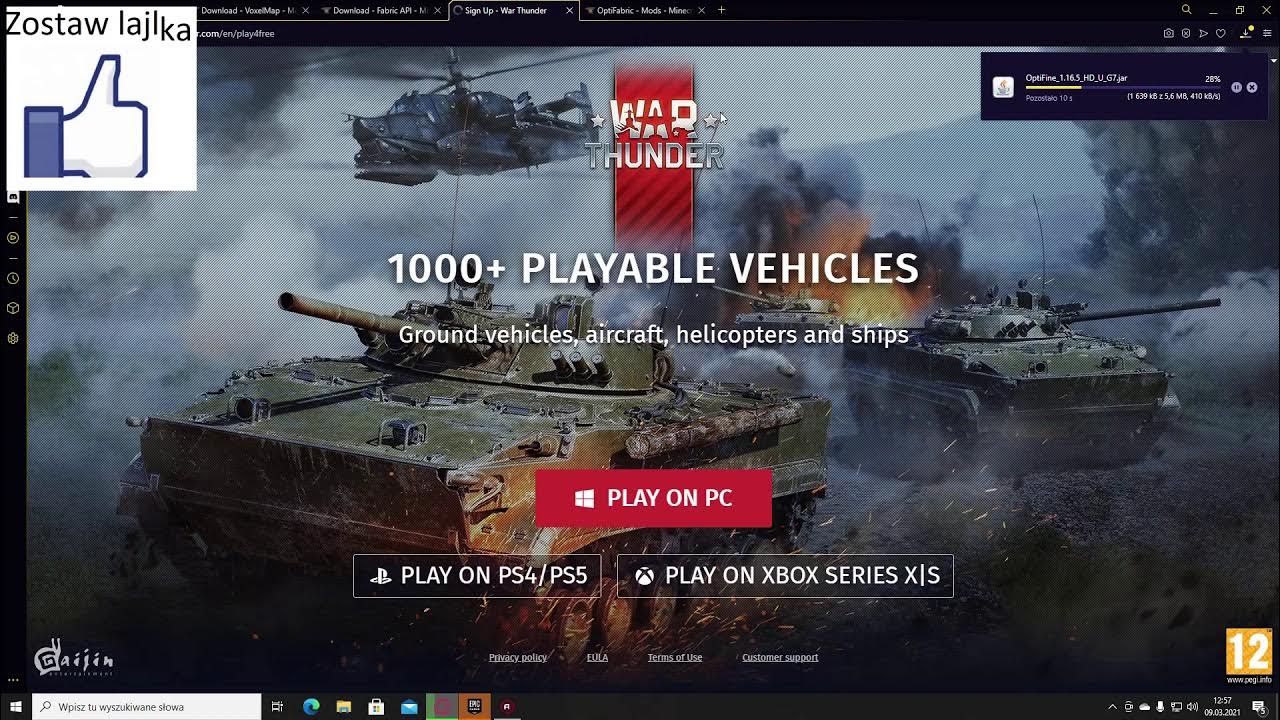Screen dimensions: 1280x720
Task: Open Microsoft Store from taskbar
Action: pos(376,707)
